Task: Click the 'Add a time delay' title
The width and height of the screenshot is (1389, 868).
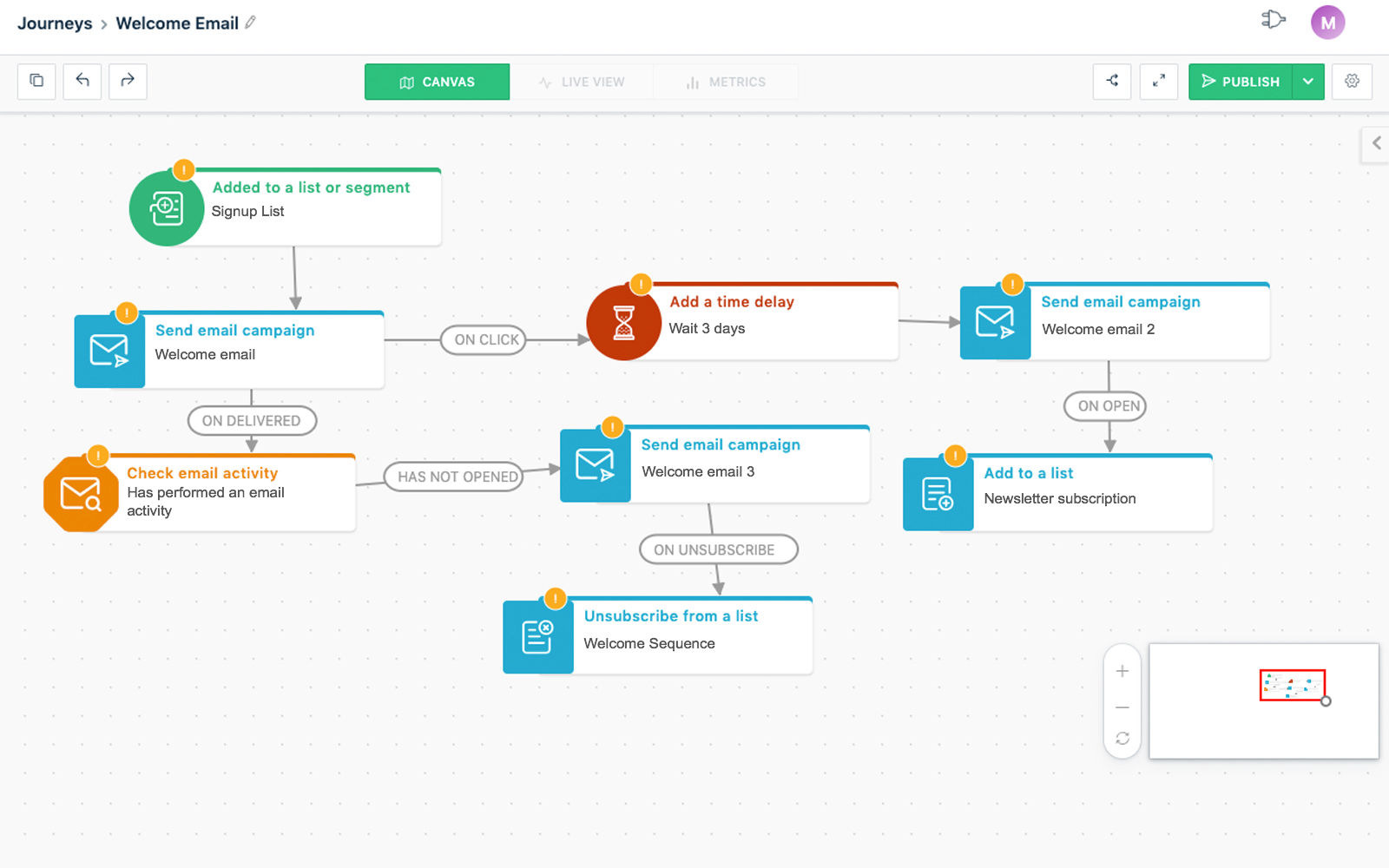Action: 732,302
